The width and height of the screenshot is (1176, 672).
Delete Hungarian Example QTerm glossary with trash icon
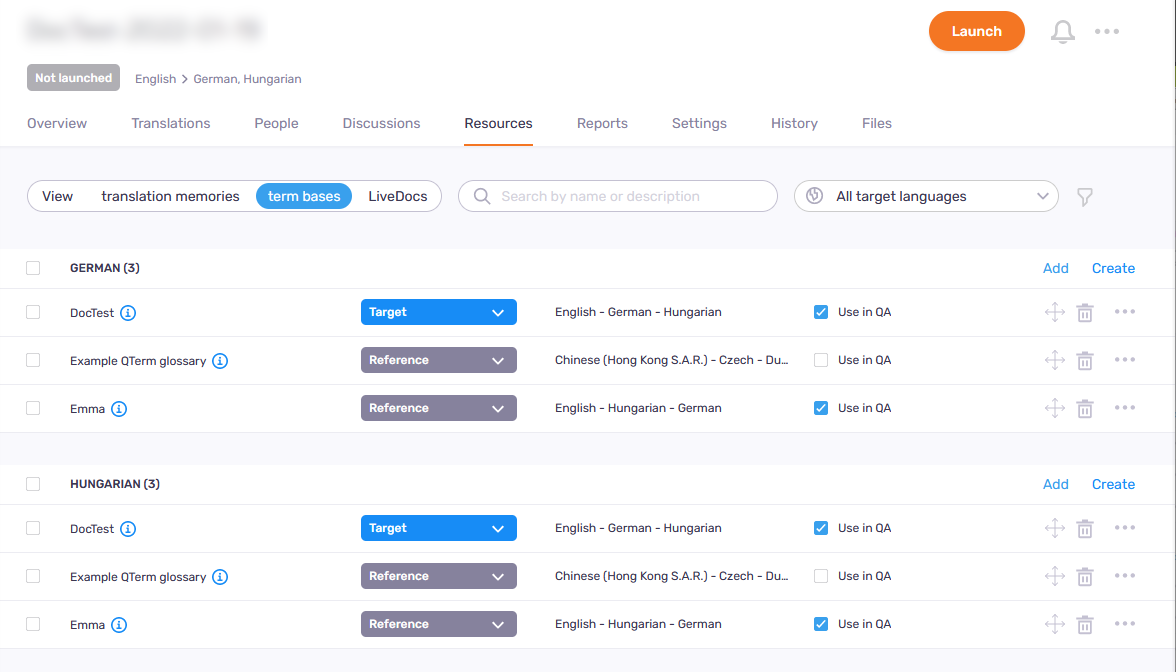pos(1084,576)
